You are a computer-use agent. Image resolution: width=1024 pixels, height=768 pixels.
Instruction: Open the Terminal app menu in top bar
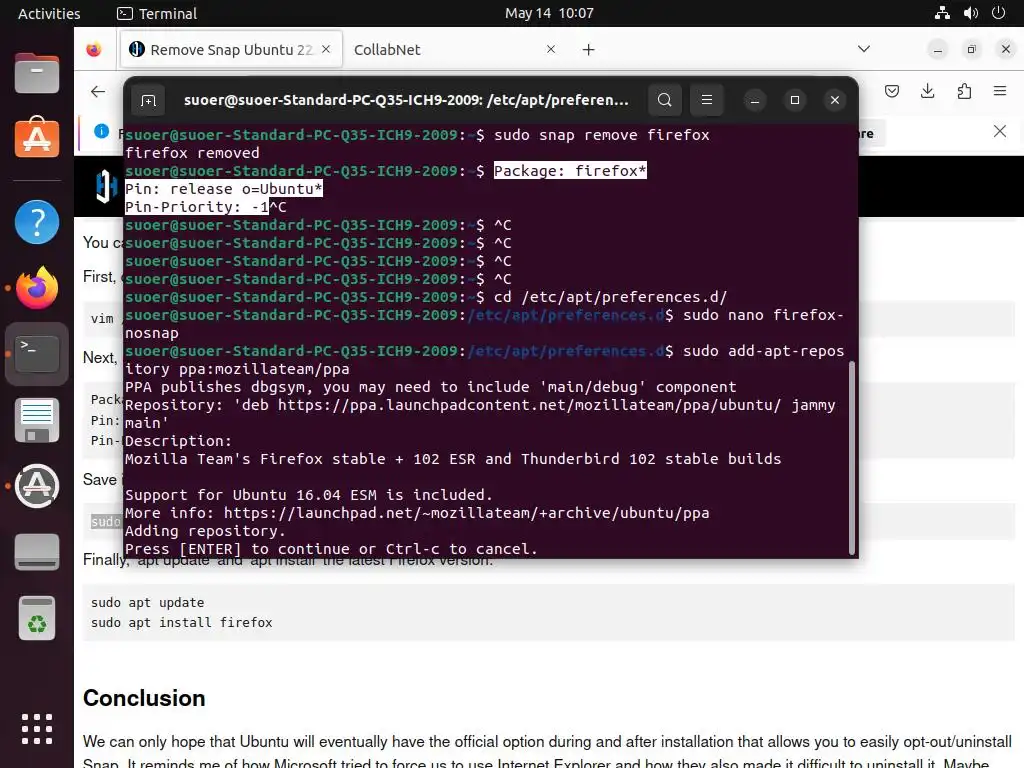[x=157, y=13]
